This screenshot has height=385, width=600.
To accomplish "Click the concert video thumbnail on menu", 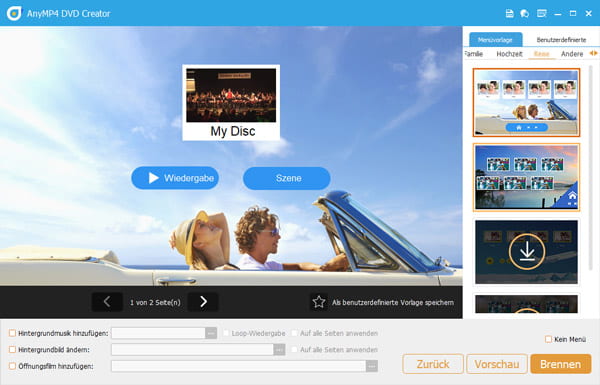I will point(231,95).
